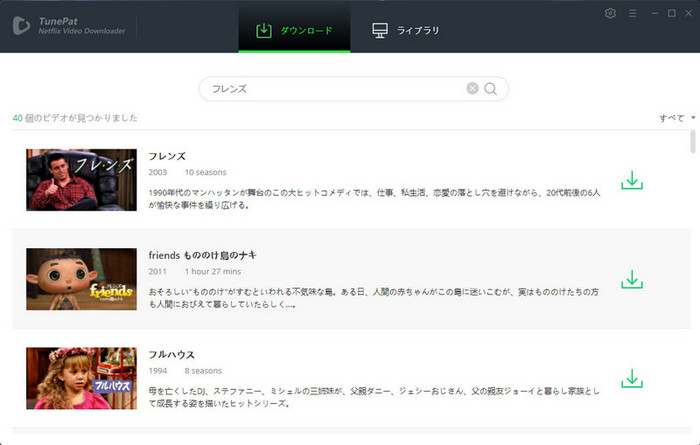Download the フルハウス series
Viewport: 700px width, 445px height.
tap(632, 378)
